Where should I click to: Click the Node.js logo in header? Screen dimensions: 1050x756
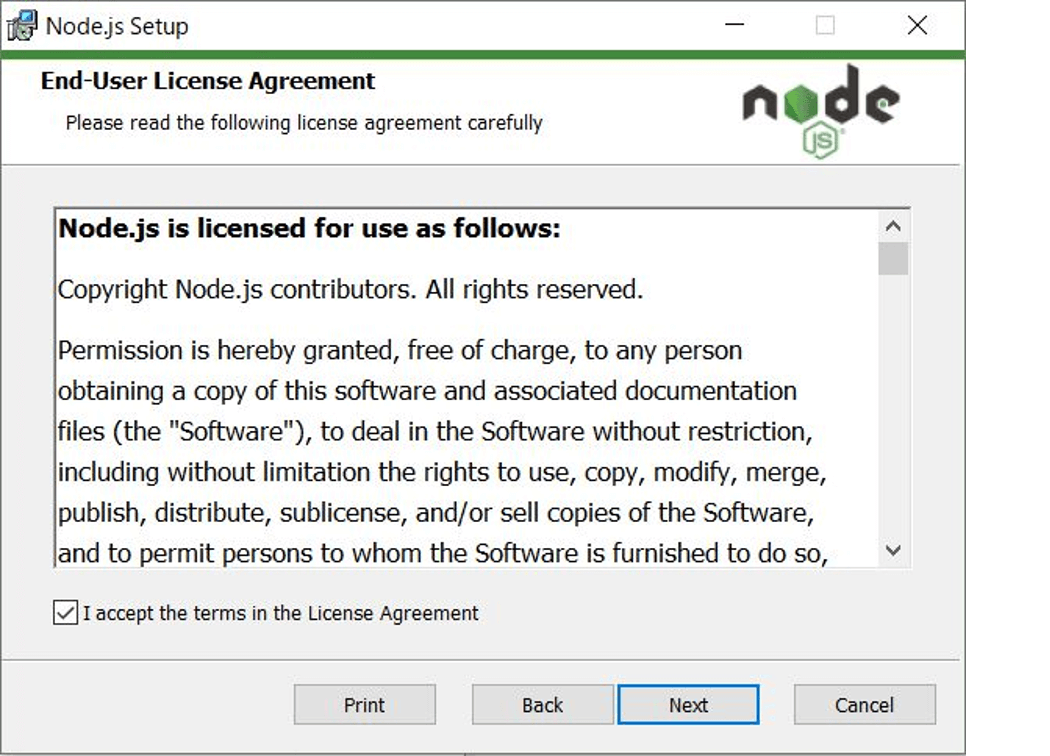[x=821, y=111]
